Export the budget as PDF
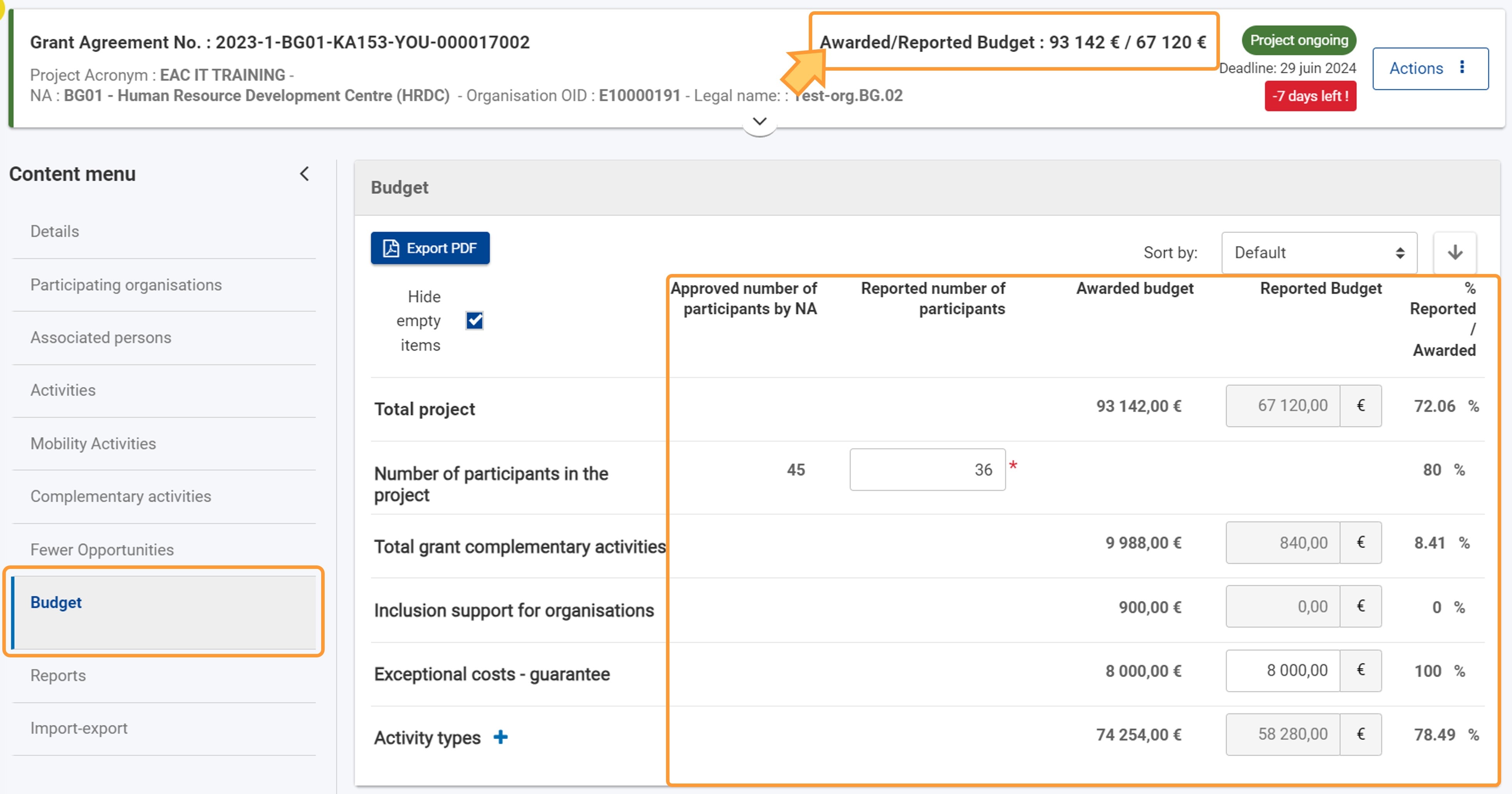Image resolution: width=1512 pixels, height=794 pixels. (430, 248)
